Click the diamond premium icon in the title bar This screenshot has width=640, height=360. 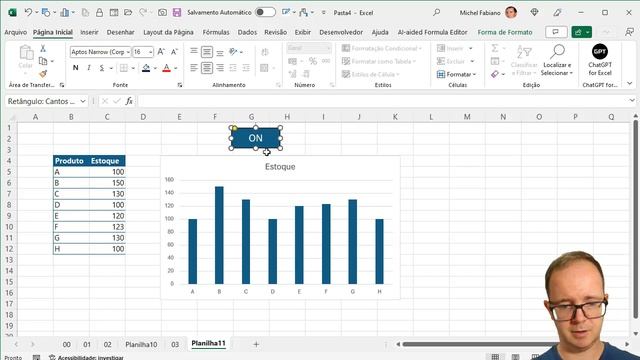click(x=534, y=13)
